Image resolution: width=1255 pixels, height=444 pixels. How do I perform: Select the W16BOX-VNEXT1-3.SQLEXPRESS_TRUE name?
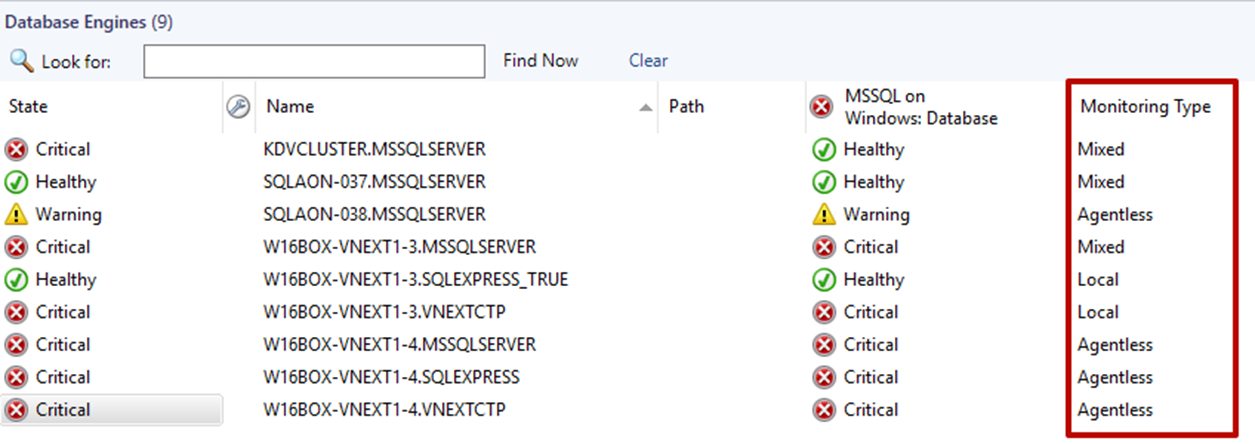416,280
